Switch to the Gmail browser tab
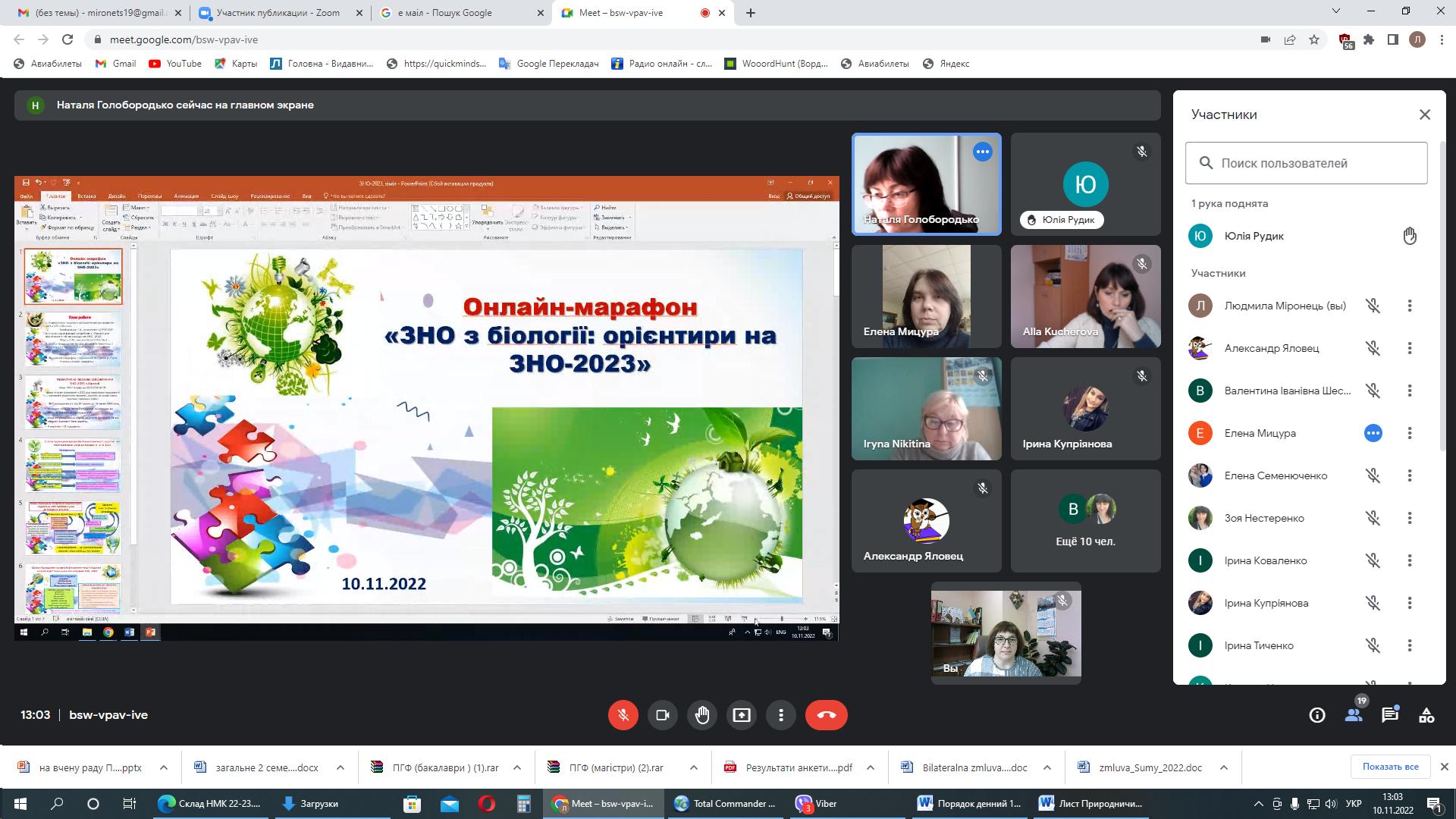 click(91, 13)
